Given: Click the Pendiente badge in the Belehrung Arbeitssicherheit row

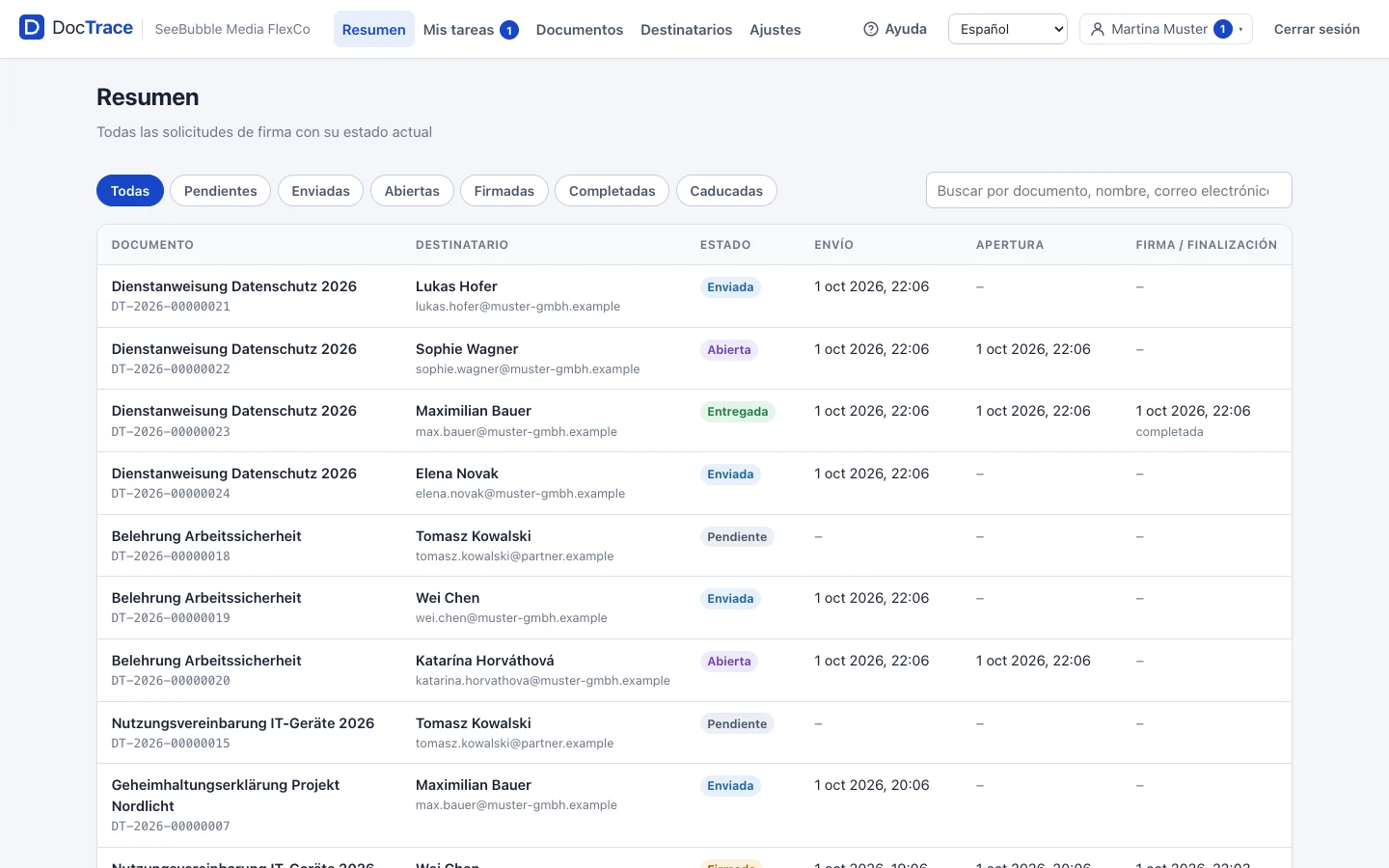Looking at the screenshot, I should coord(737,537).
